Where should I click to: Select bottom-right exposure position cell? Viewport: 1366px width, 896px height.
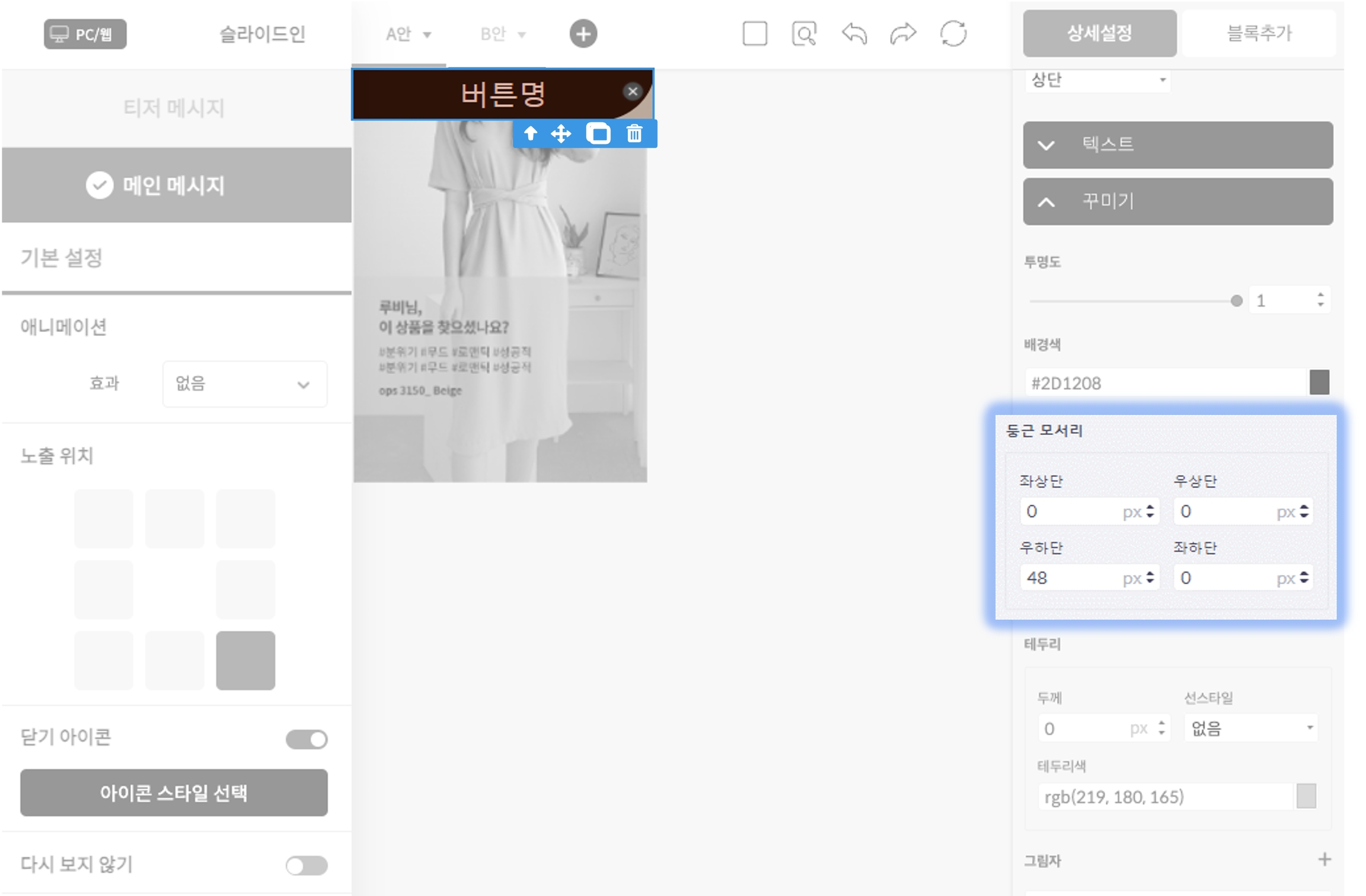click(245, 660)
